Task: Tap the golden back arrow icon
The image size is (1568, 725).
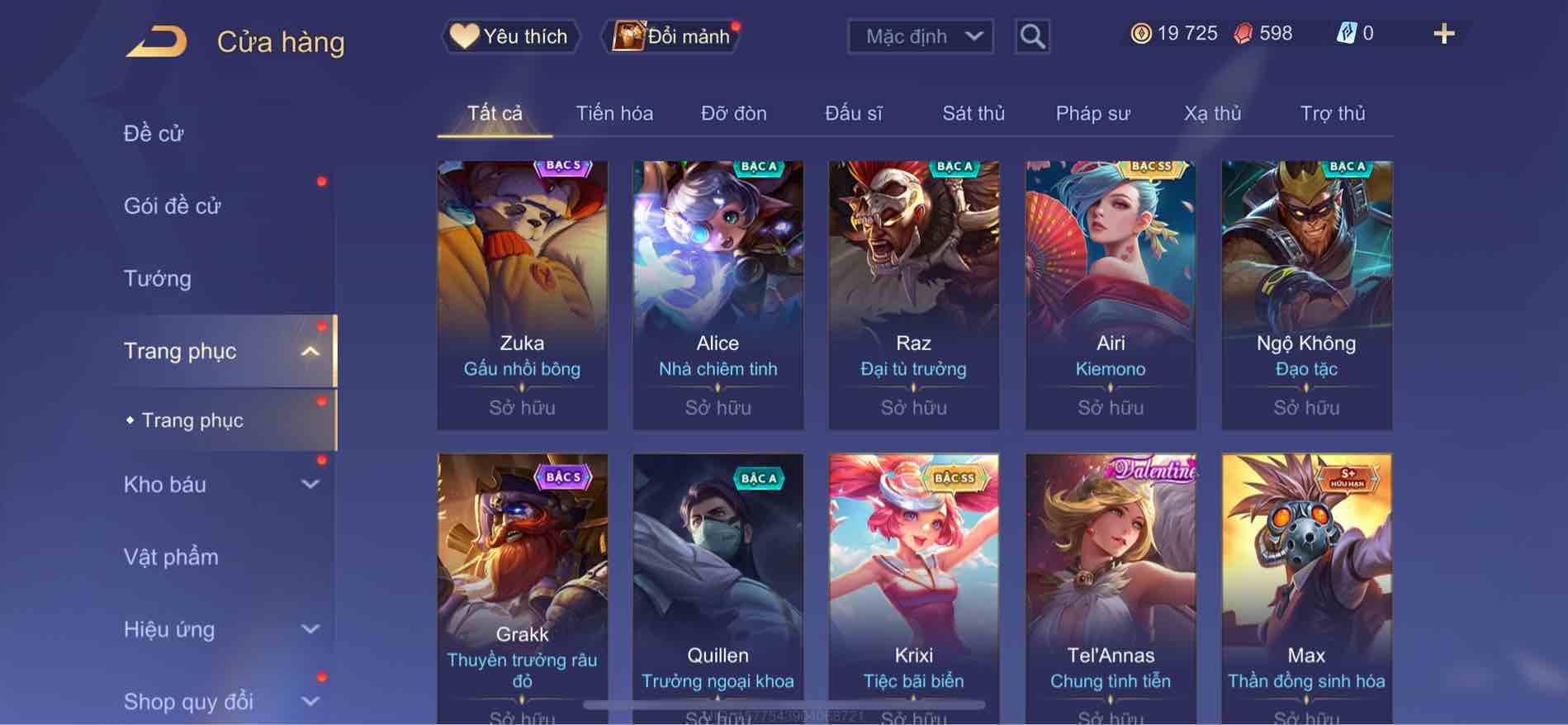Action: (157, 41)
